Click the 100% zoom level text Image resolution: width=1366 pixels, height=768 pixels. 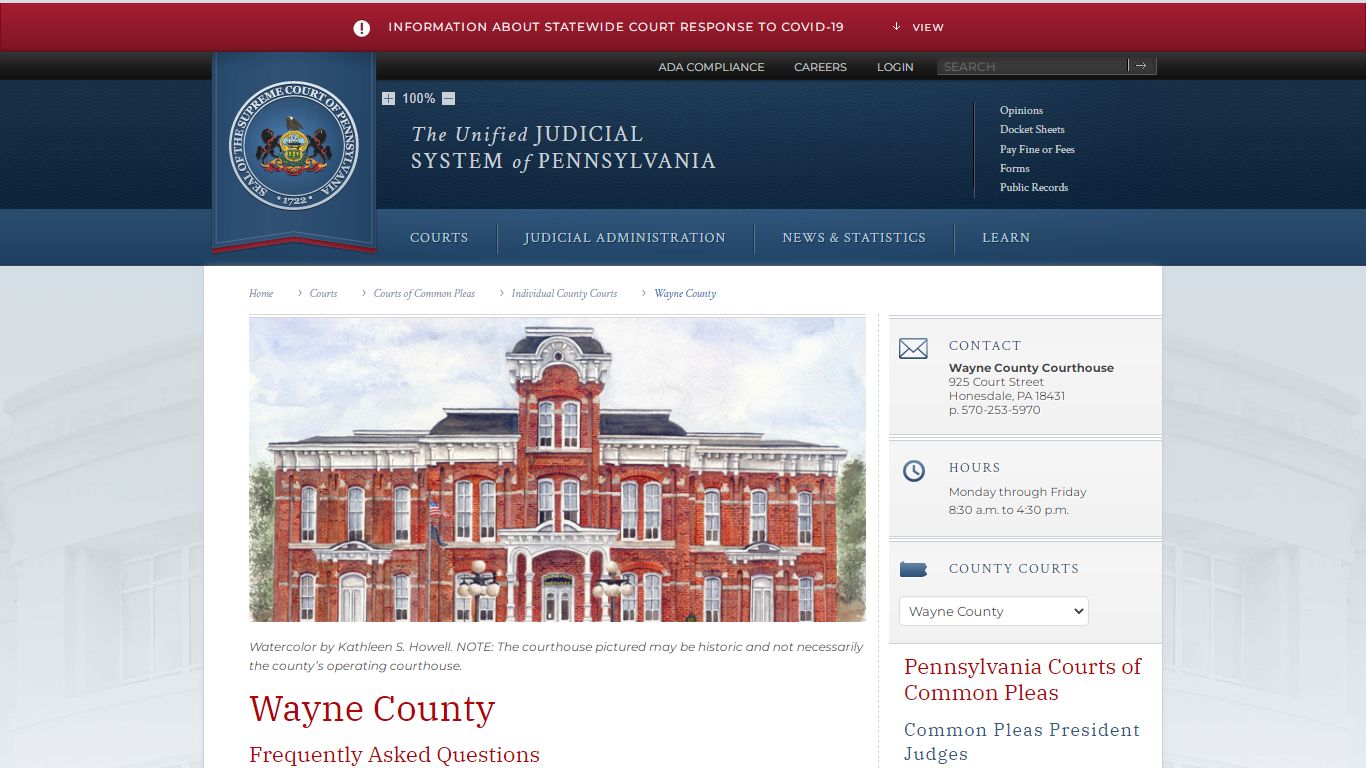pos(418,98)
